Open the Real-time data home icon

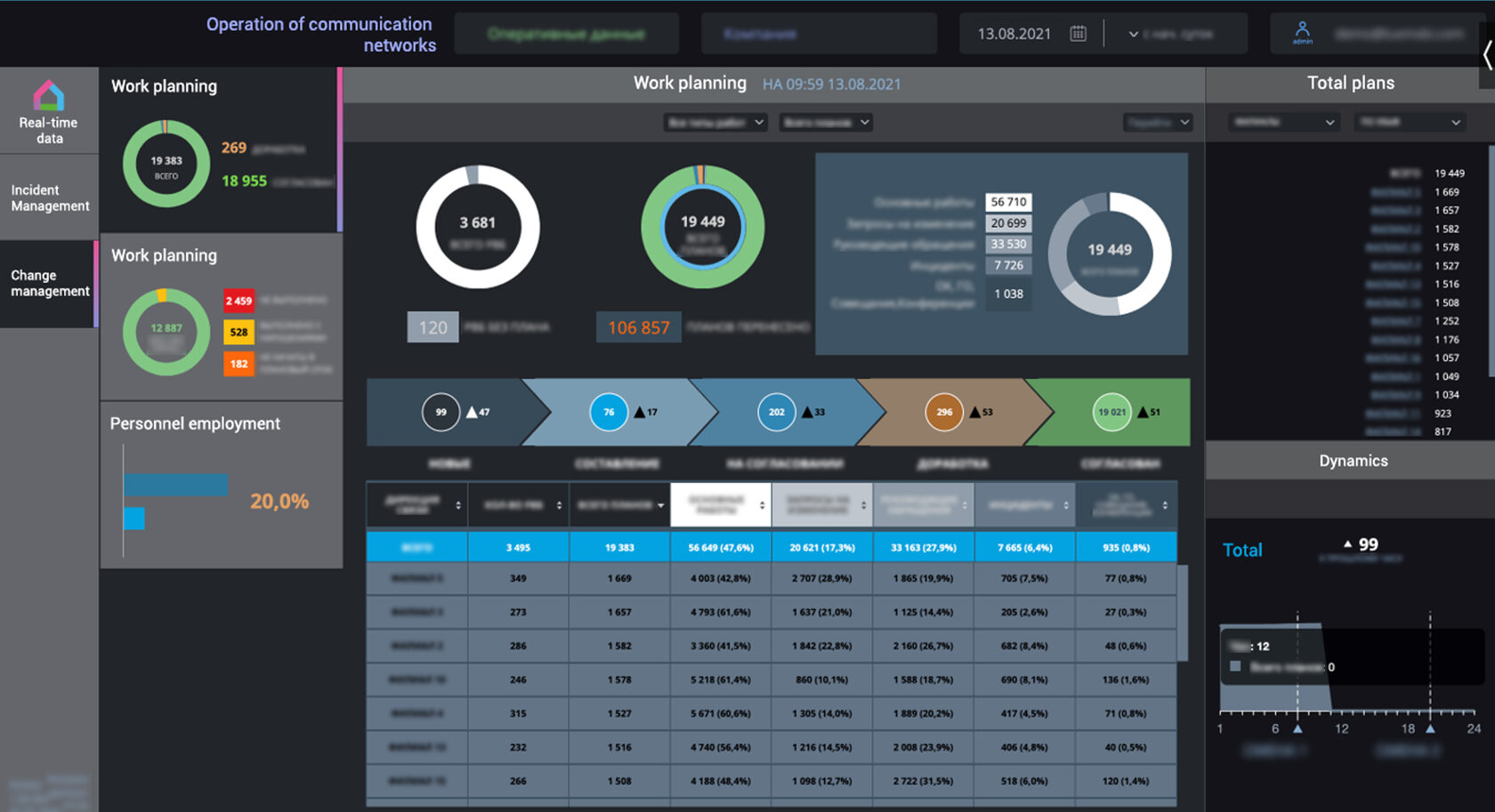point(49,96)
